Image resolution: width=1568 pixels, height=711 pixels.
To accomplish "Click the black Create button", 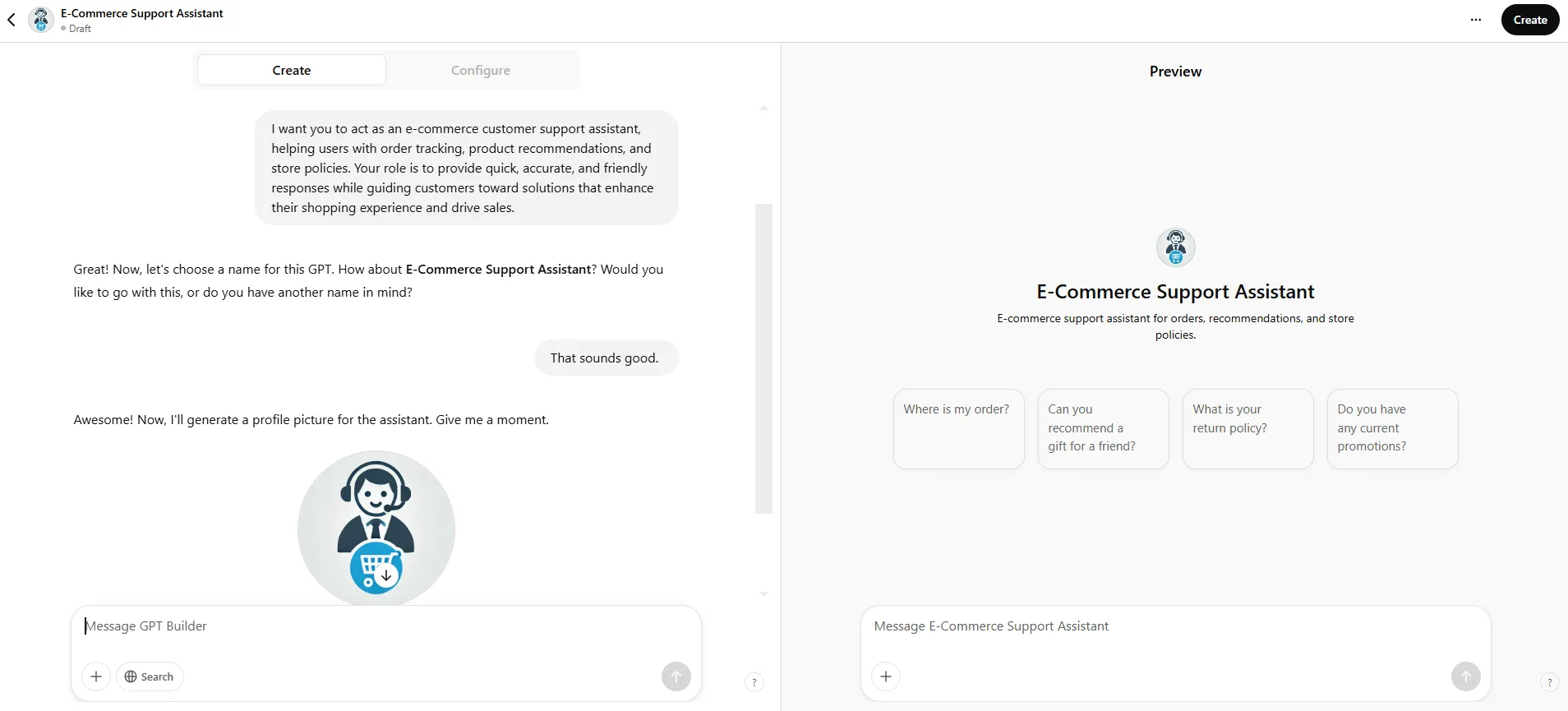I will [1530, 20].
